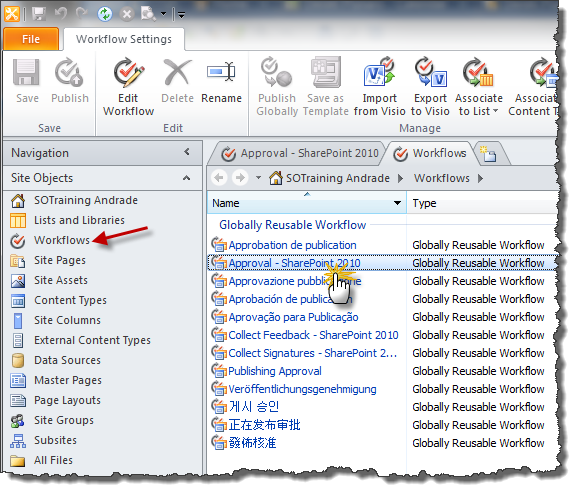Open the 게시 승인 workflow
The height and width of the screenshot is (492, 577).
254,407
